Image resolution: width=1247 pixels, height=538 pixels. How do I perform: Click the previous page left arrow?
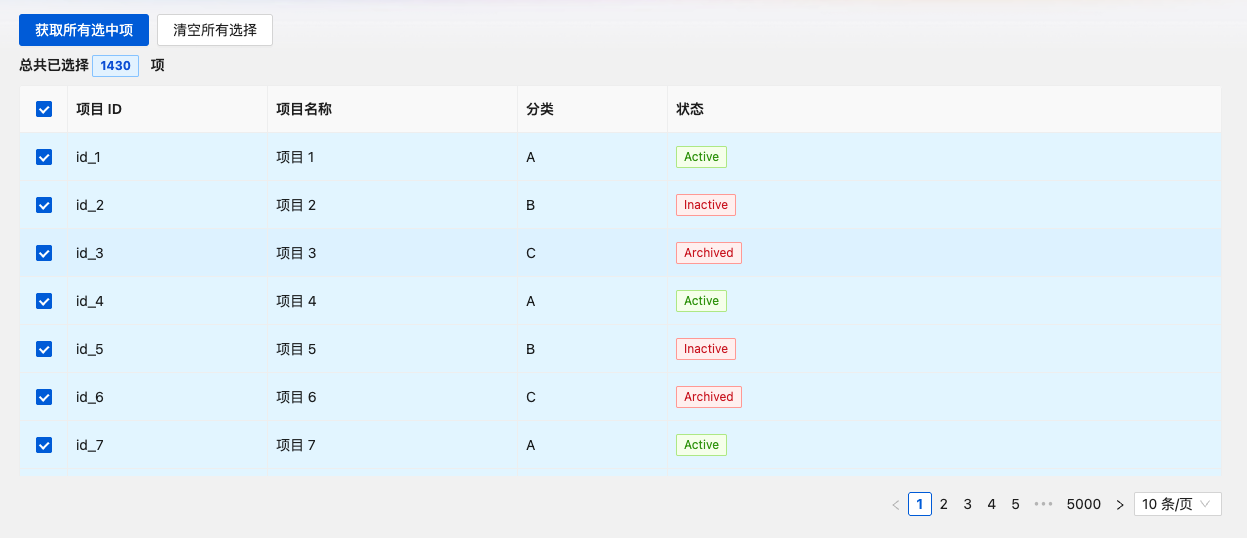coord(896,504)
